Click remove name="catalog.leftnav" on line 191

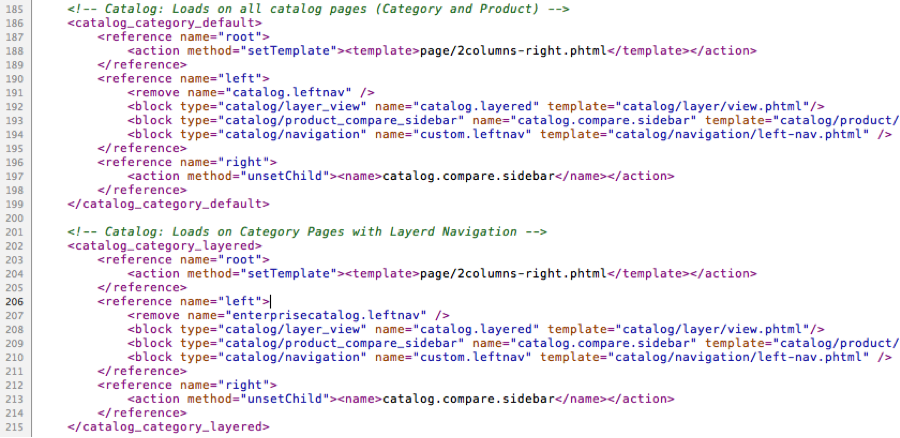coord(251,92)
